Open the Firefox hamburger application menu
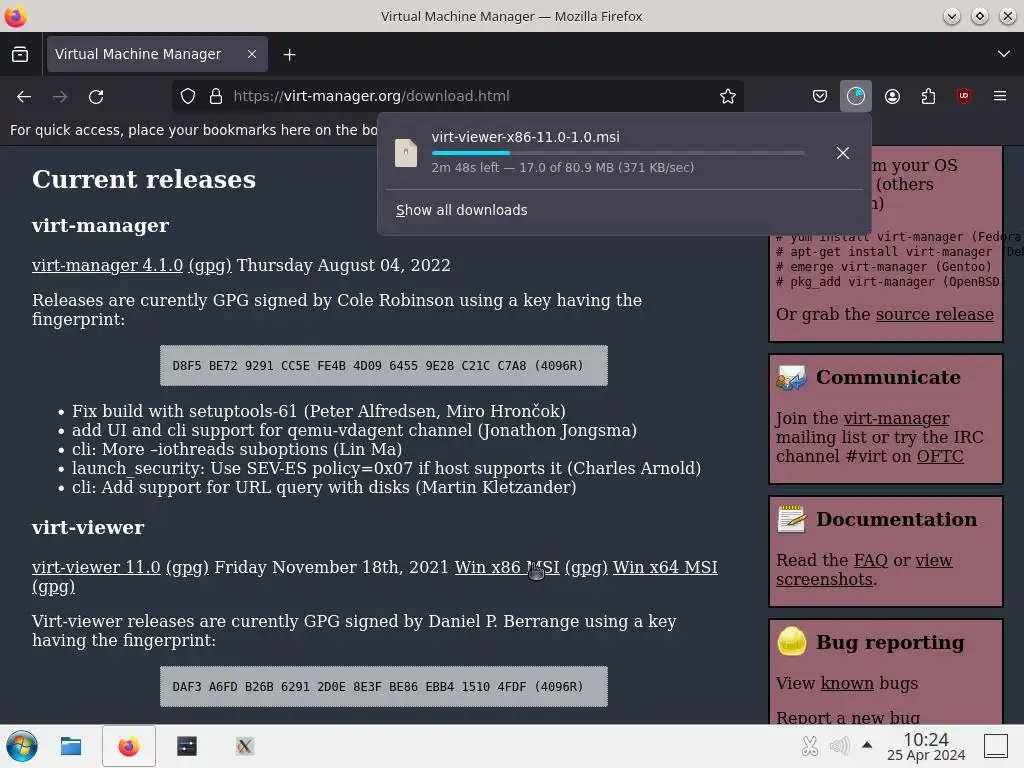This screenshot has height=768, width=1024. [1000, 97]
